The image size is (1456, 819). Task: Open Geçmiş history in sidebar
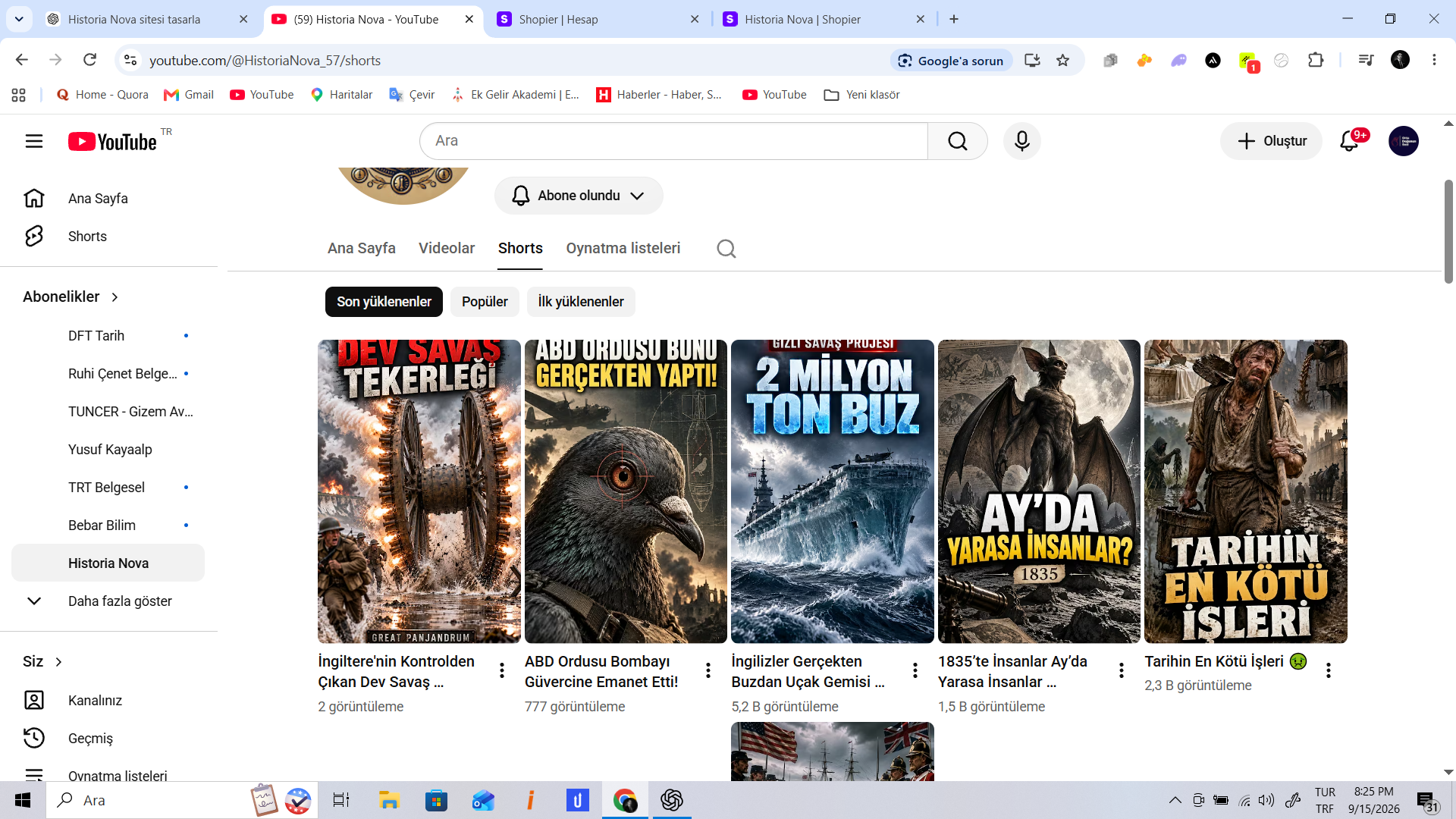(109, 739)
